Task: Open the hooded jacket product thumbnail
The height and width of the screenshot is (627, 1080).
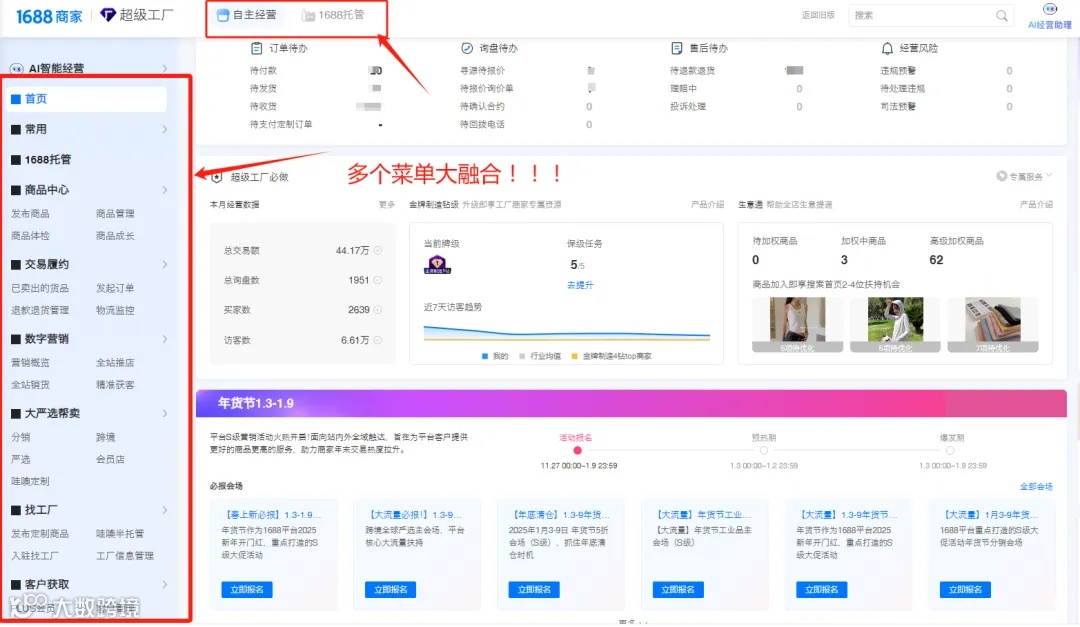Action: click(x=895, y=325)
